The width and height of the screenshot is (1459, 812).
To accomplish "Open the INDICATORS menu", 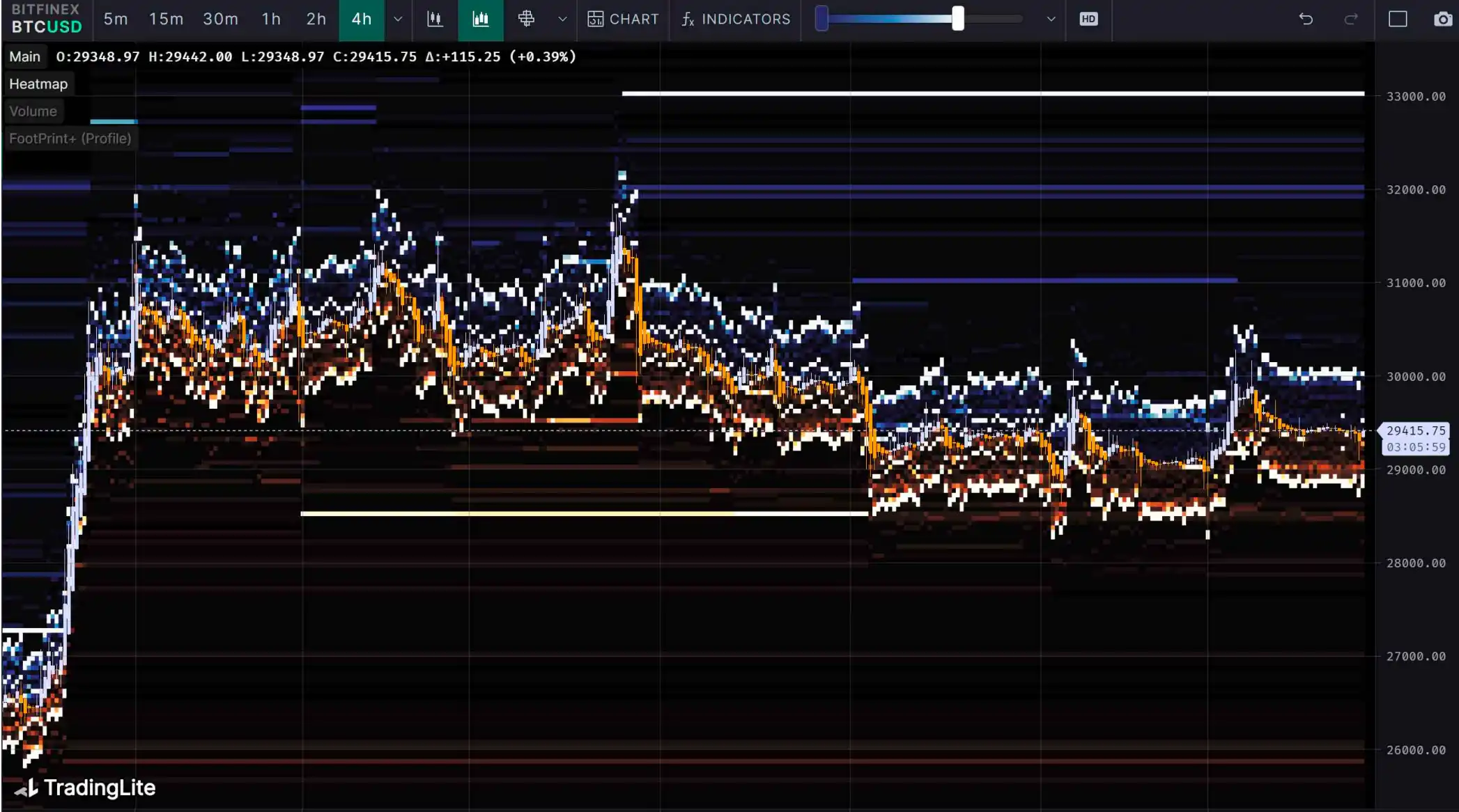I will point(736,19).
